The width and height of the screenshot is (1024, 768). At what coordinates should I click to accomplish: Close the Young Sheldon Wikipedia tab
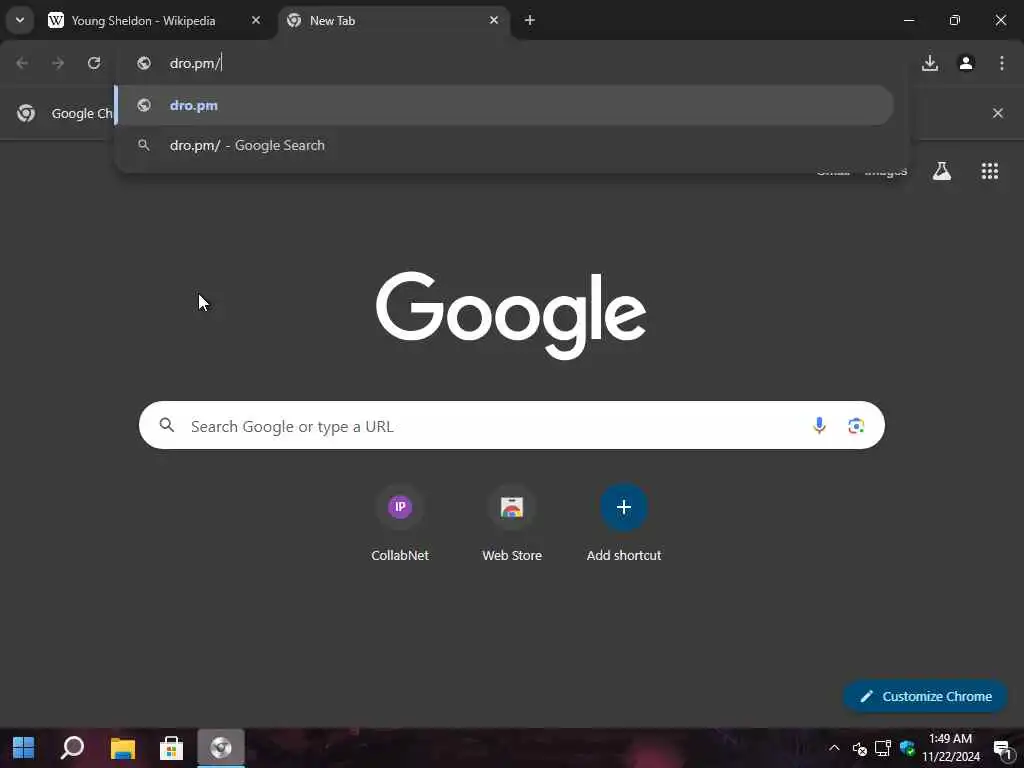pyautogui.click(x=256, y=20)
